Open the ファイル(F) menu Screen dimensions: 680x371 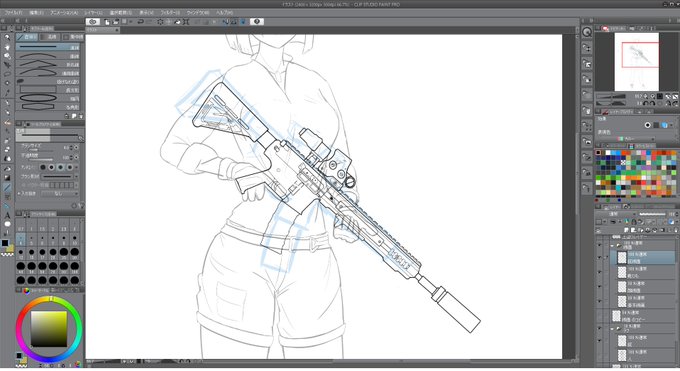click(13, 13)
